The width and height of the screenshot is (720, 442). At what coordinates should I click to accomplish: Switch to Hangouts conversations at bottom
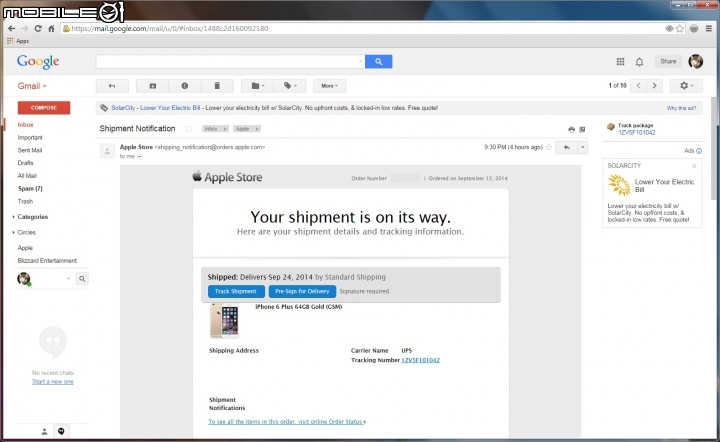pyautogui.click(x=61, y=431)
